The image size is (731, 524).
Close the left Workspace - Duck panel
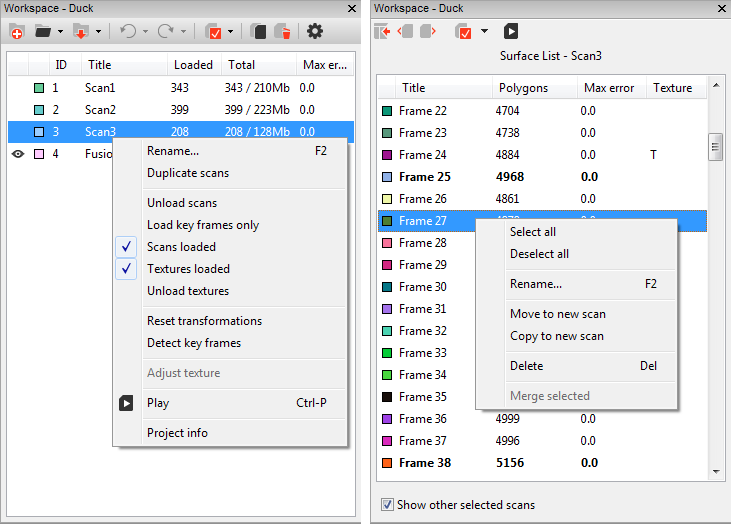pos(352,8)
